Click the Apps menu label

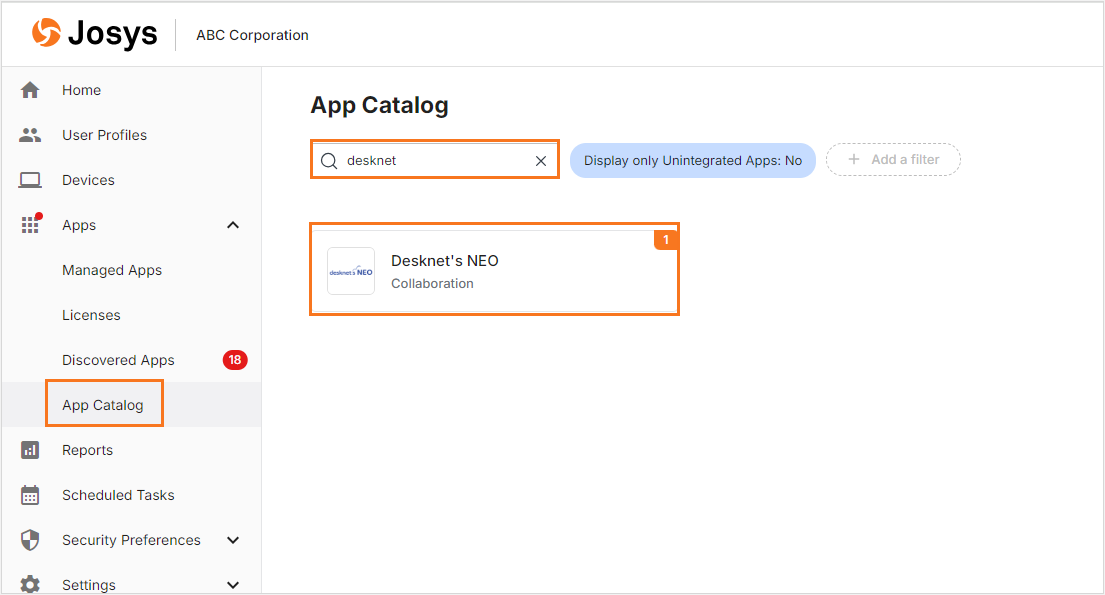79,225
